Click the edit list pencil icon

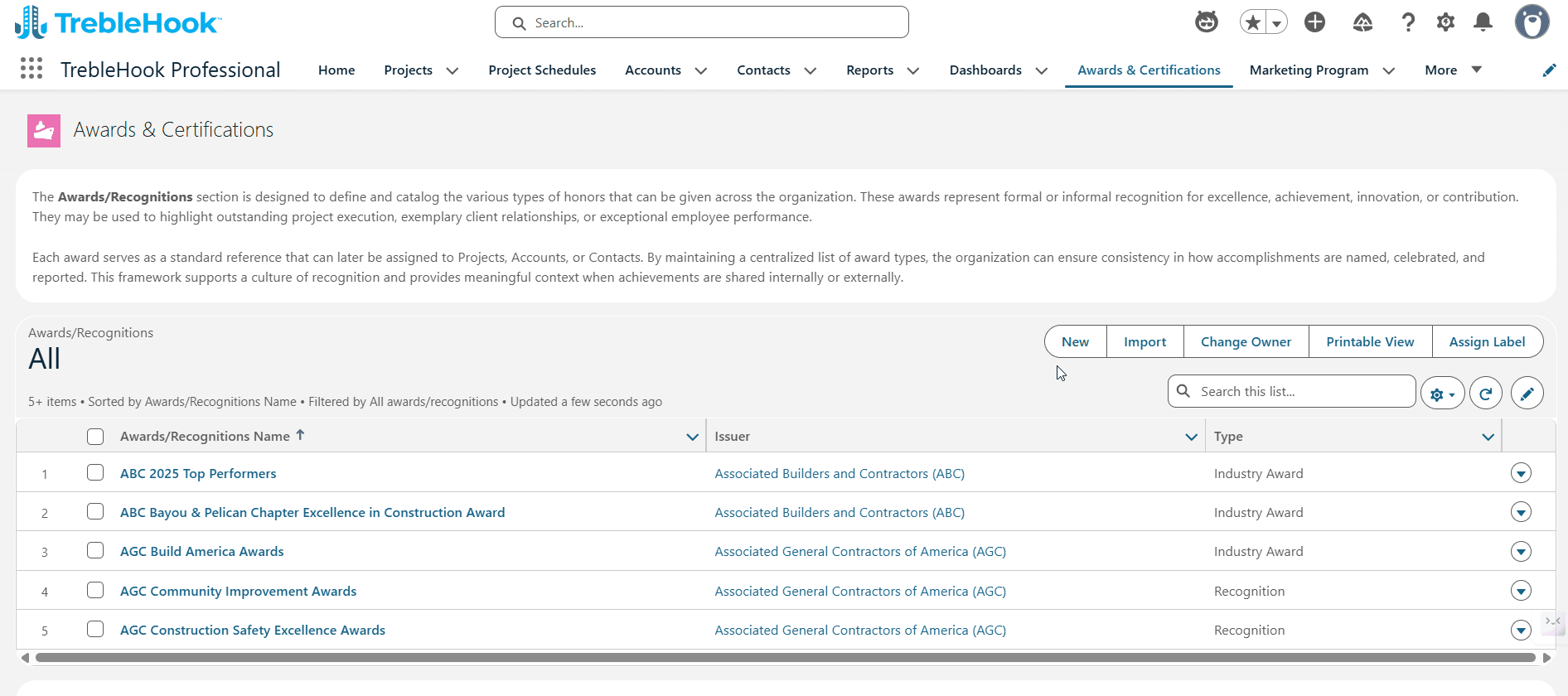1527,394
